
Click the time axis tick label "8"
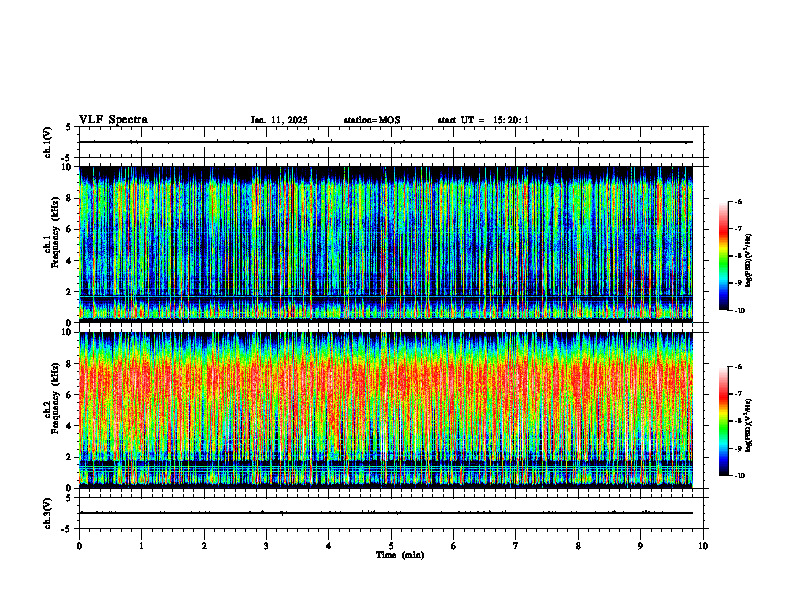pyautogui.click(x=578, y=546)
